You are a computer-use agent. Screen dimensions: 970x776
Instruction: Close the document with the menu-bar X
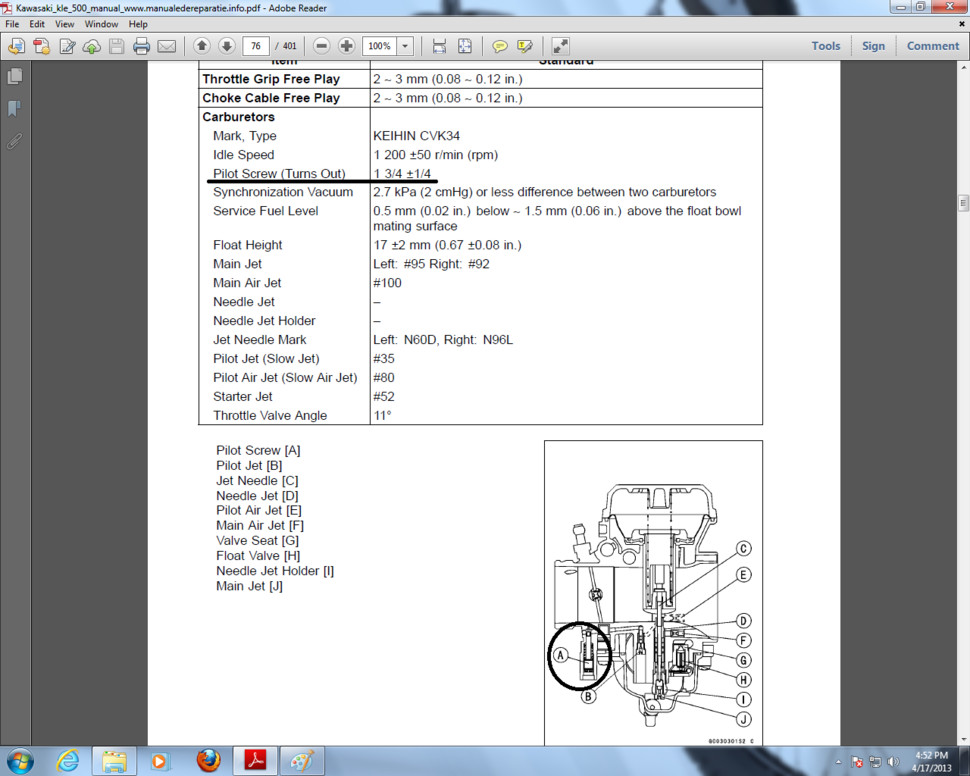(962, 24)
